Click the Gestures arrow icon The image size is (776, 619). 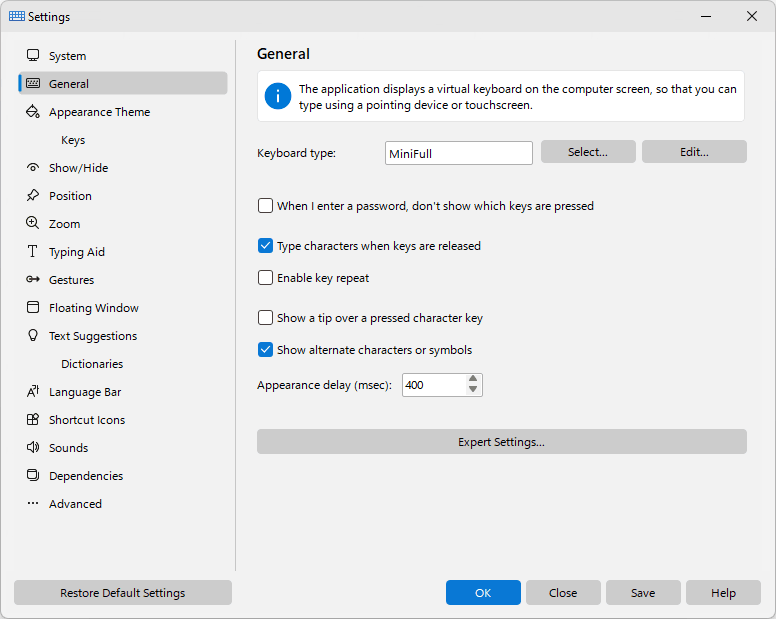[33, 279]
